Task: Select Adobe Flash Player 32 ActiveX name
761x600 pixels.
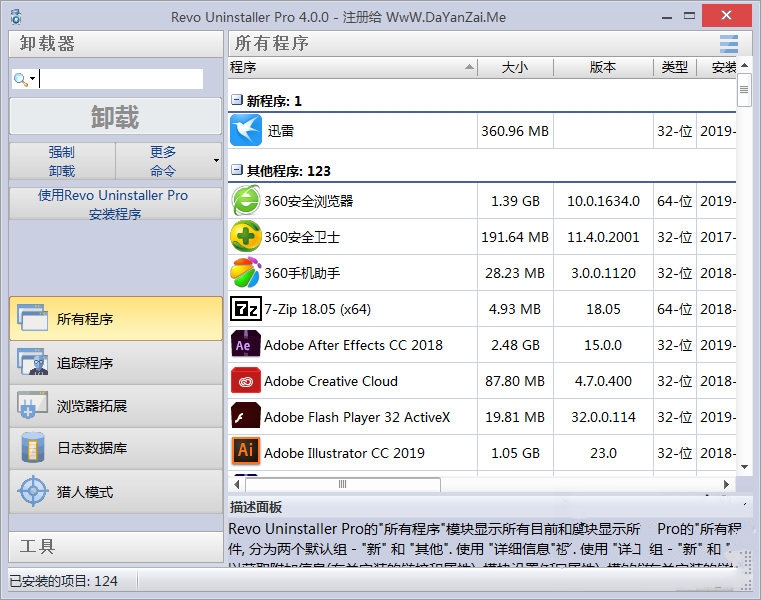Action: (x=357, y=417)
